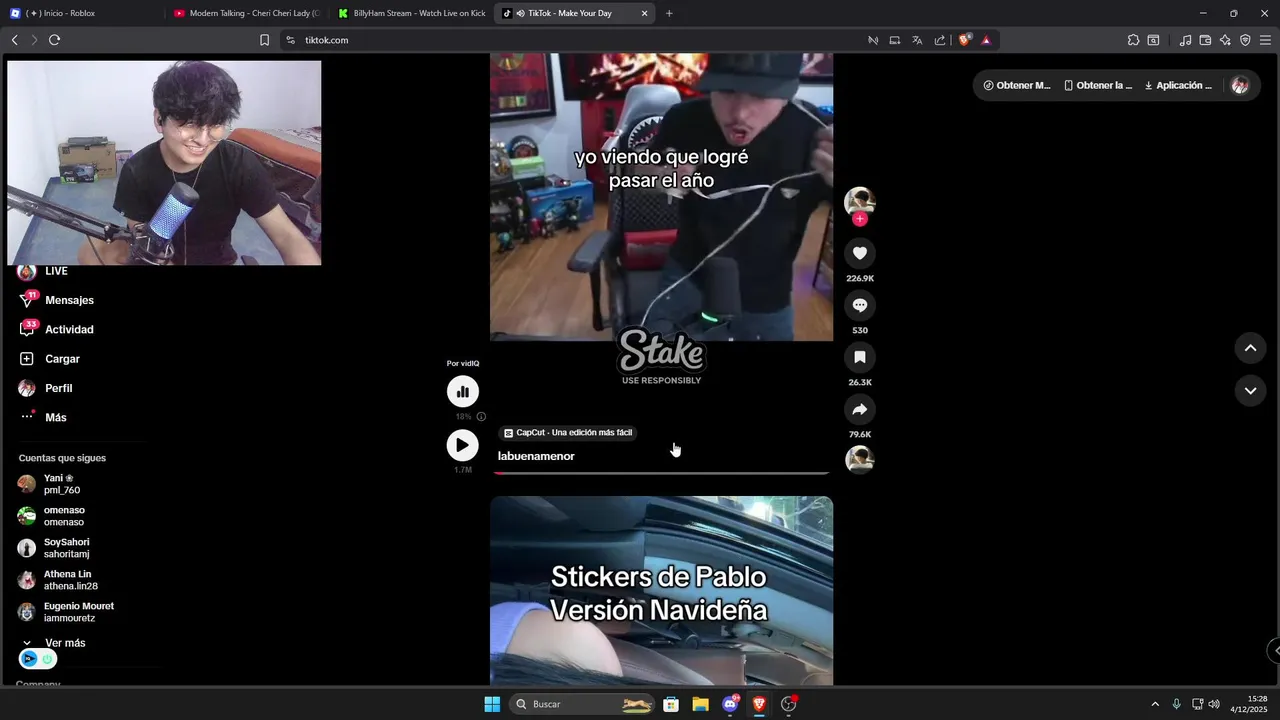Open the comments bubble showing 530
The height and width of the screenshot is (720, 1280).
coord(859,305)
